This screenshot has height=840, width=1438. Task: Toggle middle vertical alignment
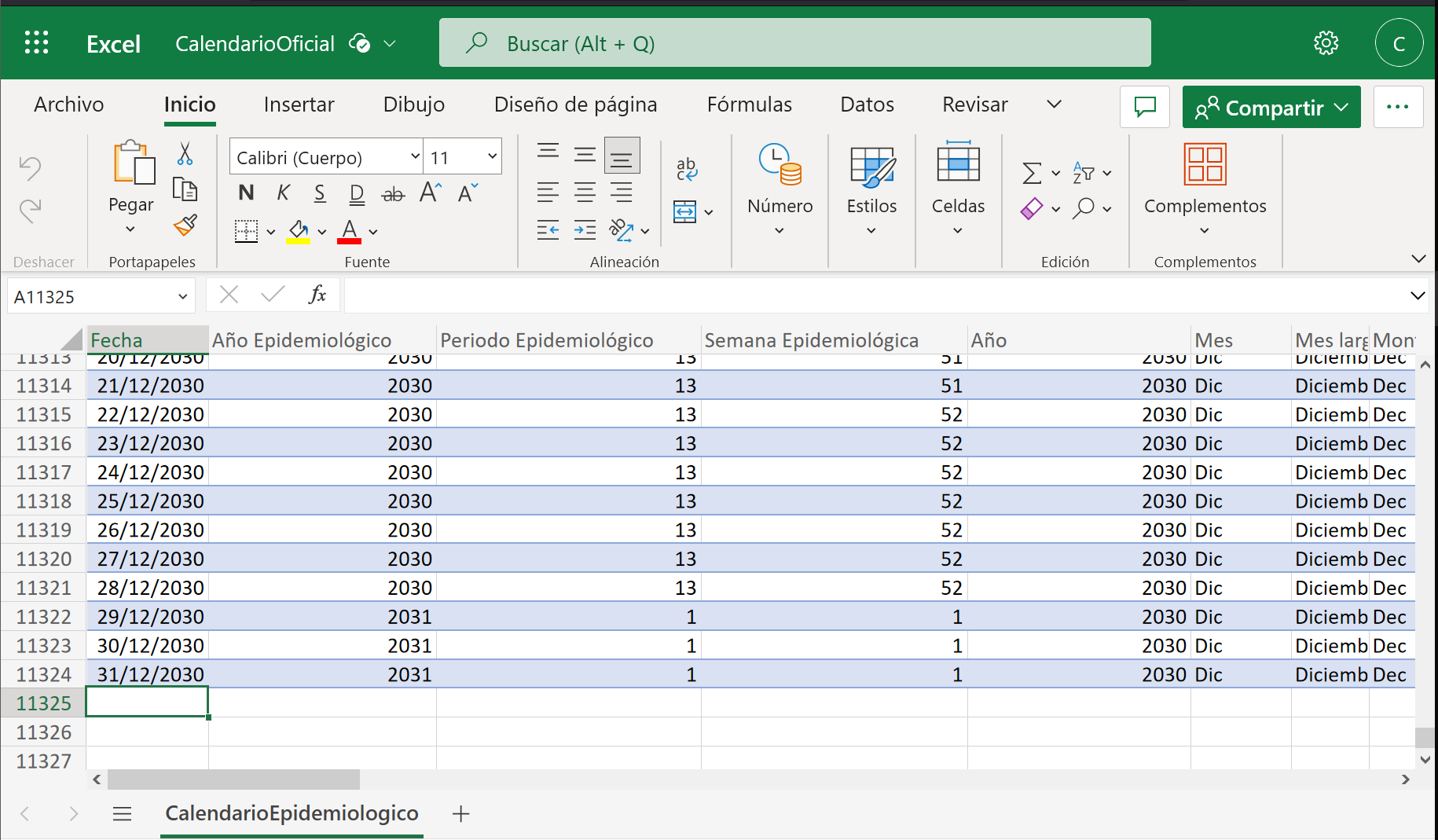[x=585, y=155]
